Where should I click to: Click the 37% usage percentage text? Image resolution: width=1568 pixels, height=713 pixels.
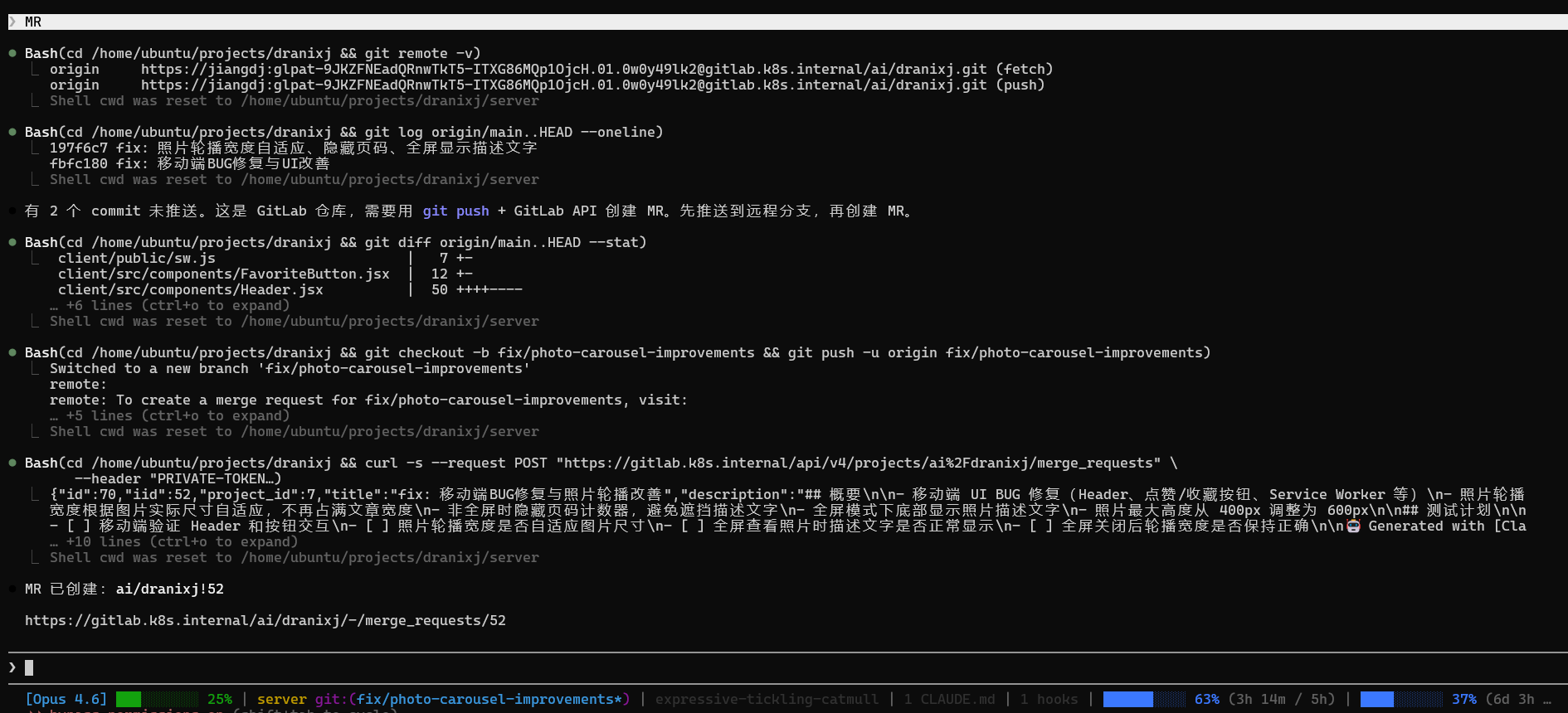tap(1464, 699)
